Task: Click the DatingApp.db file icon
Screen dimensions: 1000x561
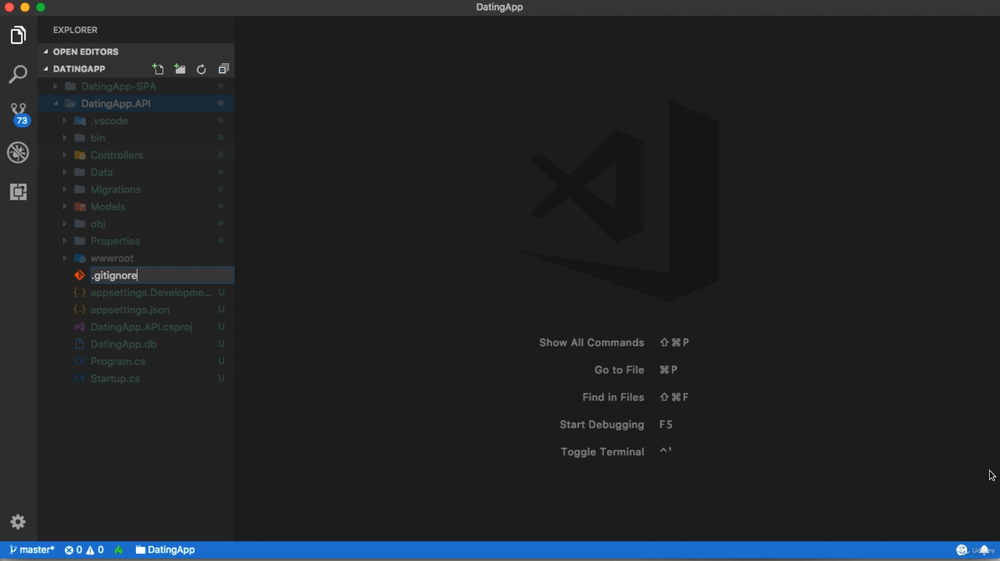Action: [x=80, y=344]
